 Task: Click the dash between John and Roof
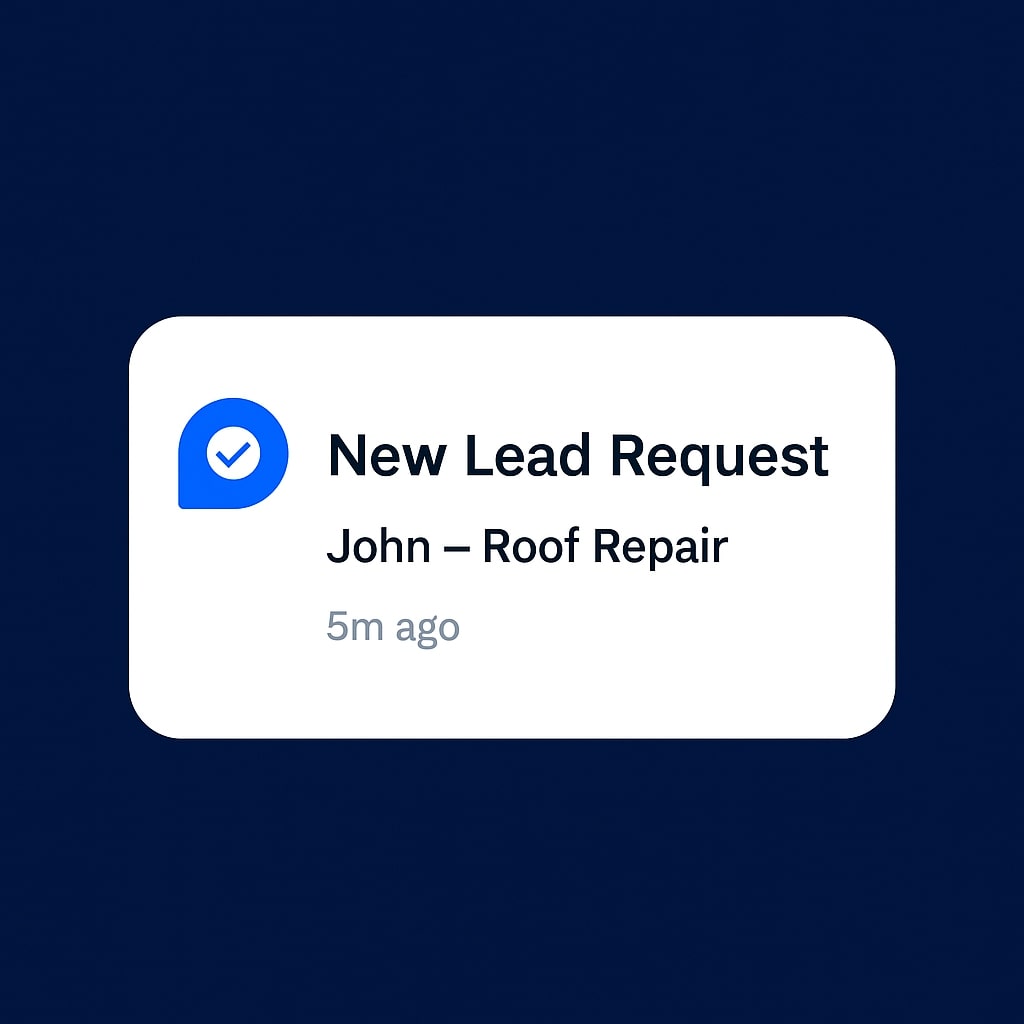456,549
